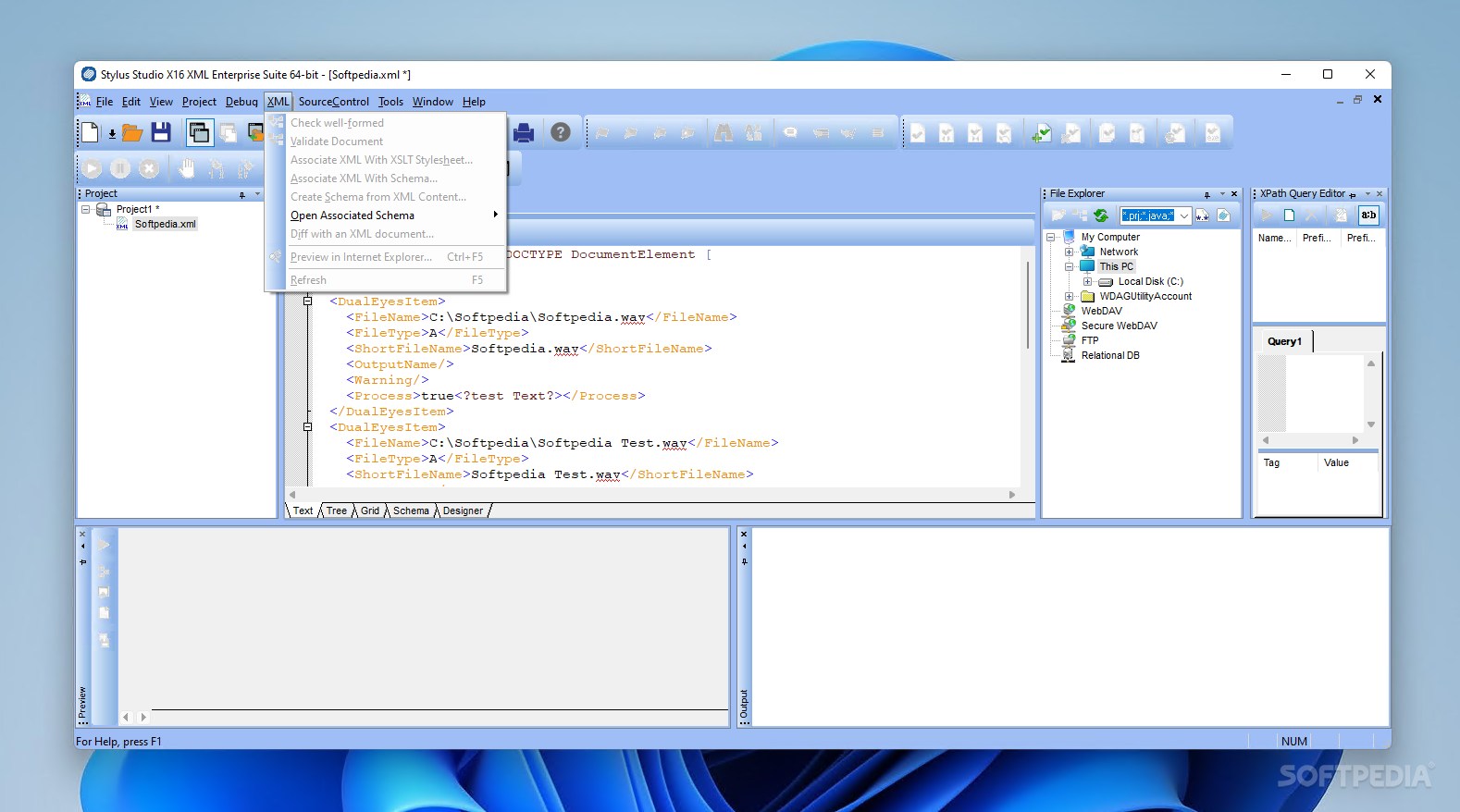This screenshot has height=812, width=1460.
Task: Pin the File Explorer panel
Action: pyautogui.click(x=1207, y=194)
